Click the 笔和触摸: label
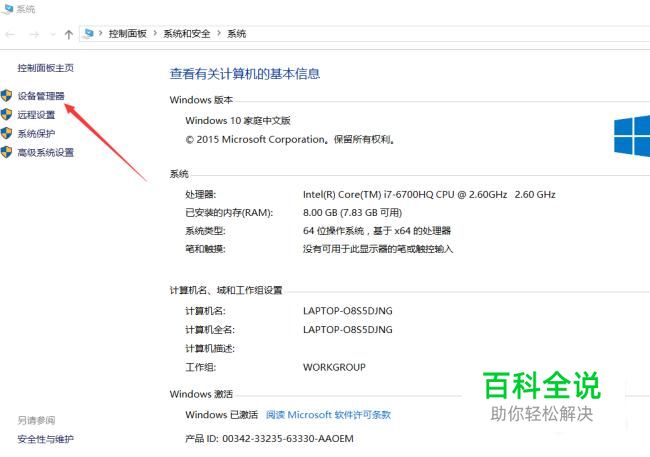The height and width of the screenshot is (457, 650). (205, 249)
